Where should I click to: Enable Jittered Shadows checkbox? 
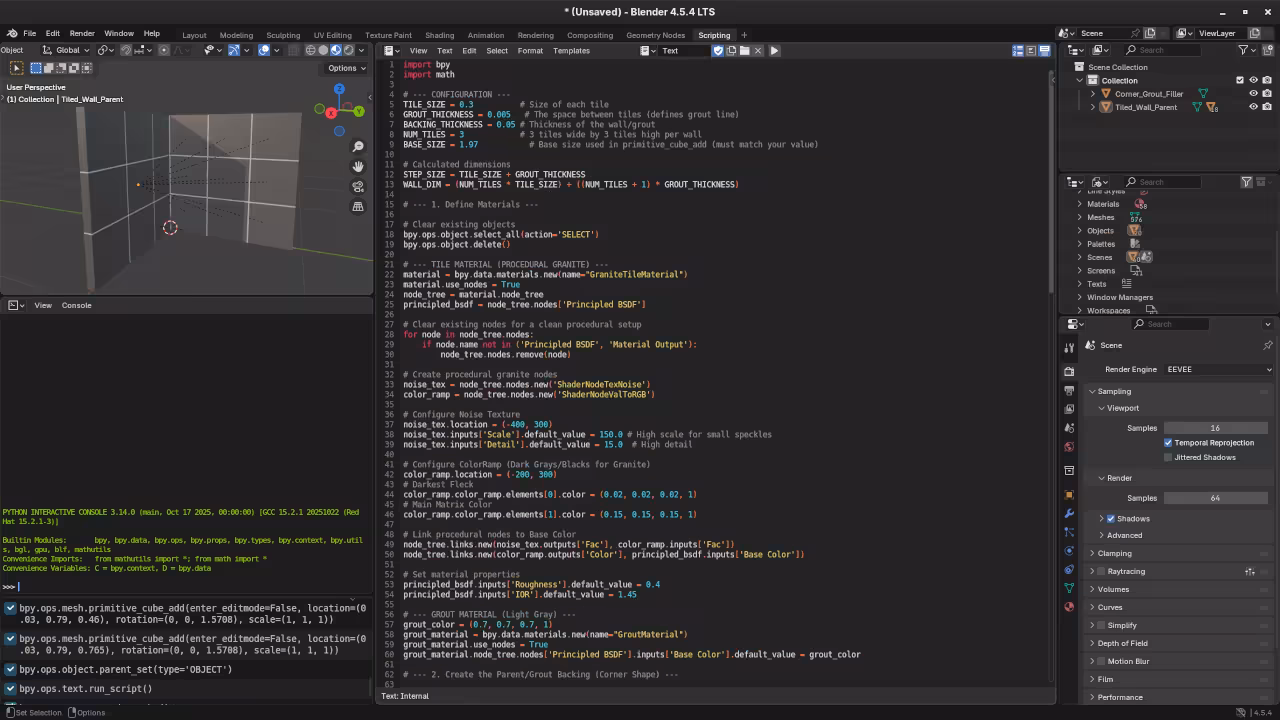tap(1168, 457)
